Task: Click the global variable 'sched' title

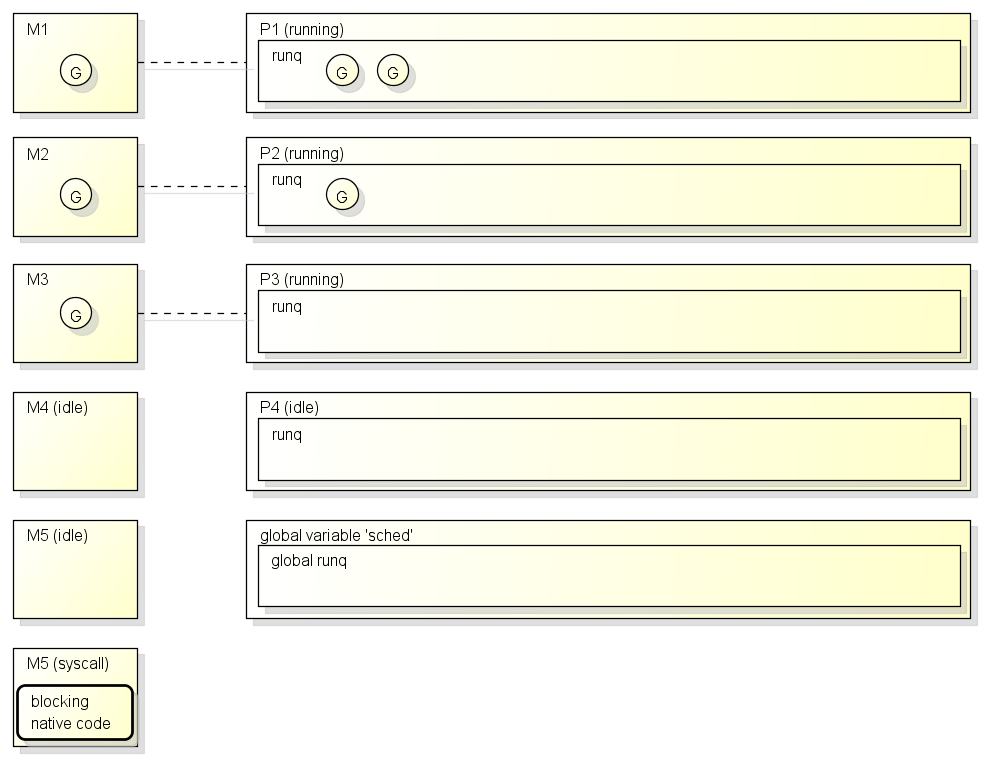Action: pos(336,535)
